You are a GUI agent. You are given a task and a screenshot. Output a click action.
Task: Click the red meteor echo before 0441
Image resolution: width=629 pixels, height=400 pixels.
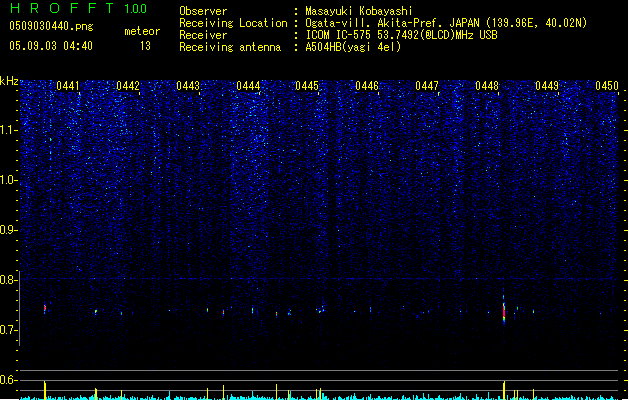click(45, 308)
